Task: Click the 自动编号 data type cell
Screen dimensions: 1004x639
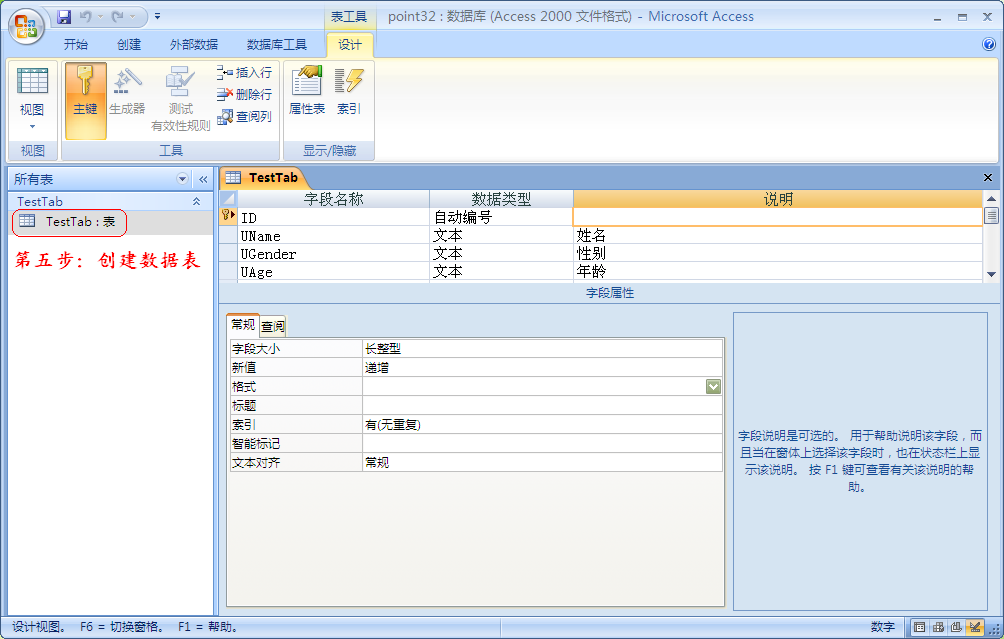Action: tap(501, 218)
